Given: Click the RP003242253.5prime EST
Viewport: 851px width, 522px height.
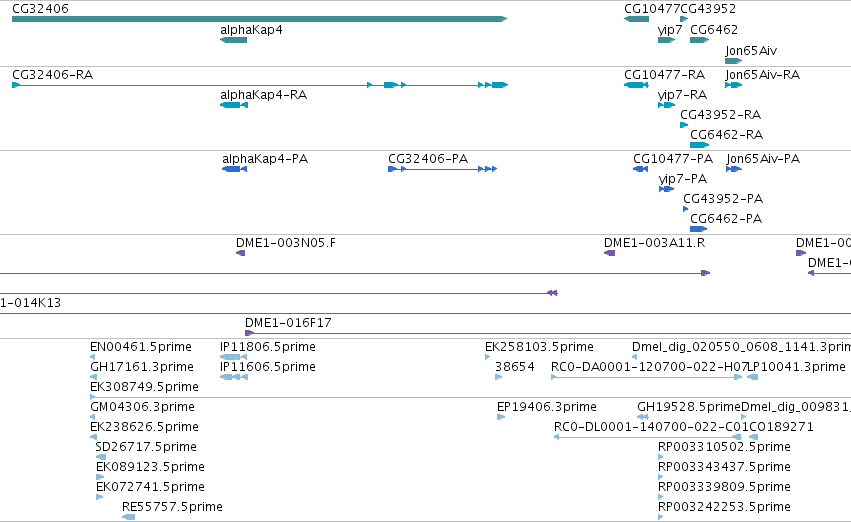Looking at the screenshot, I should [661, 517].
